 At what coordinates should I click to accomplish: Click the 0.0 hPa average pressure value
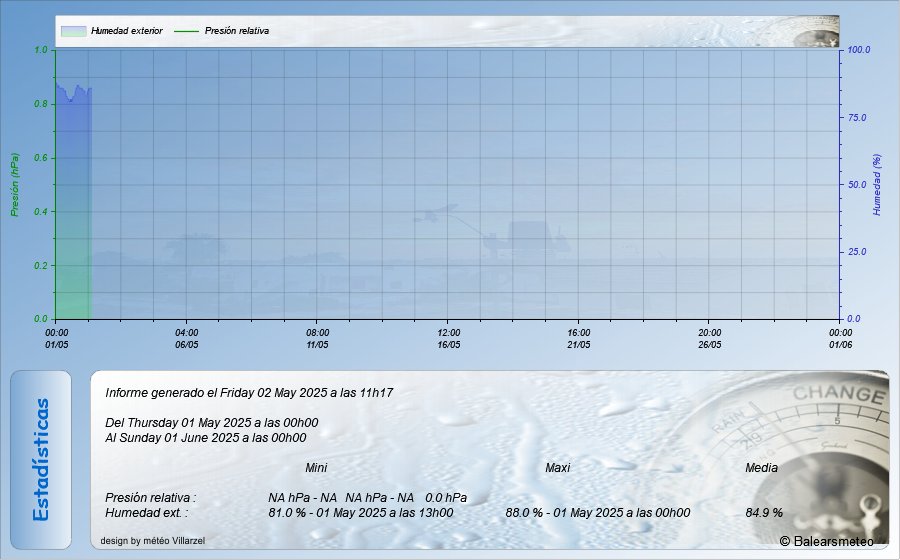(446, 497)
